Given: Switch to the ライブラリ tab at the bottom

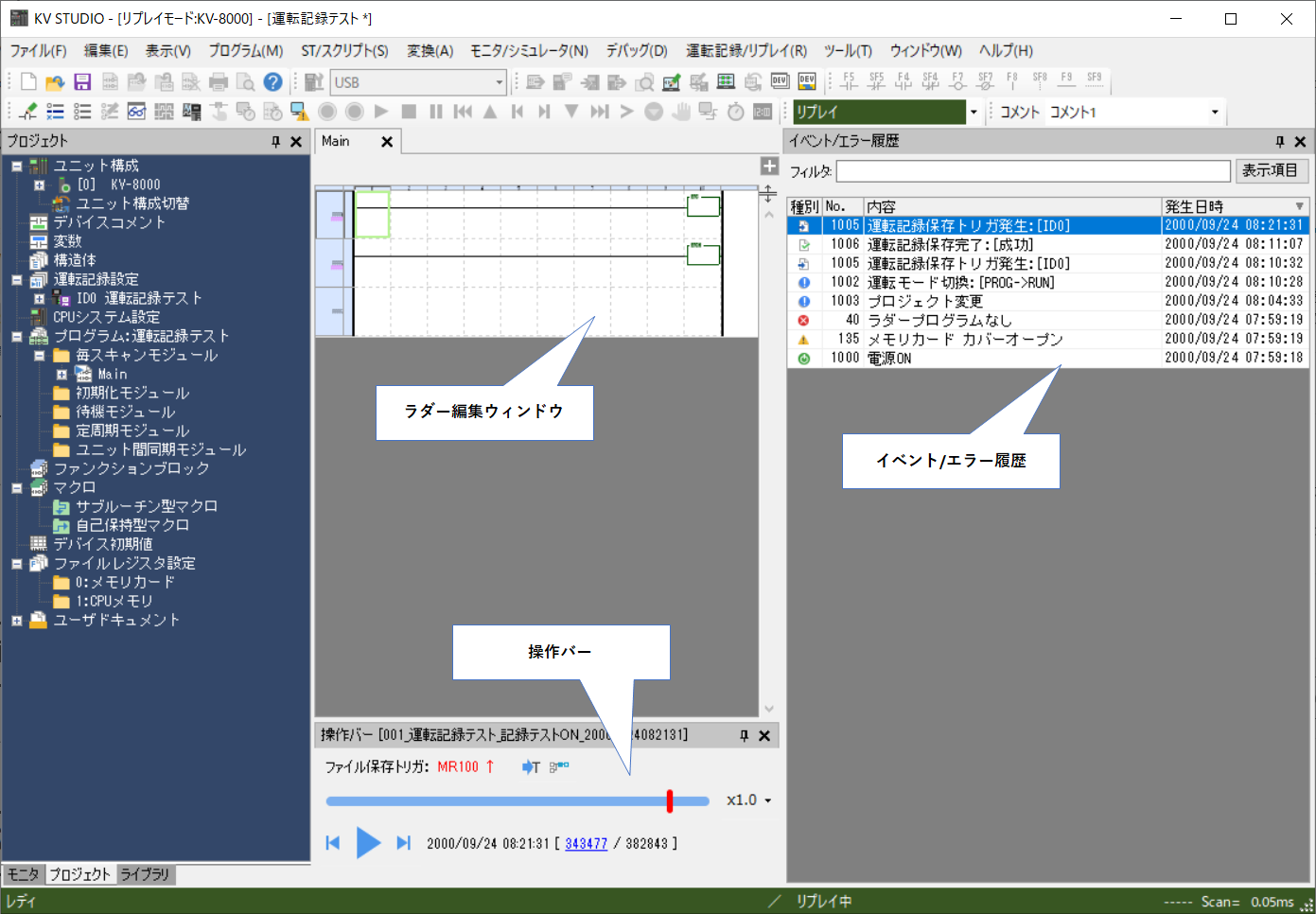Looking at the screenshot, I should click(144, 874).
